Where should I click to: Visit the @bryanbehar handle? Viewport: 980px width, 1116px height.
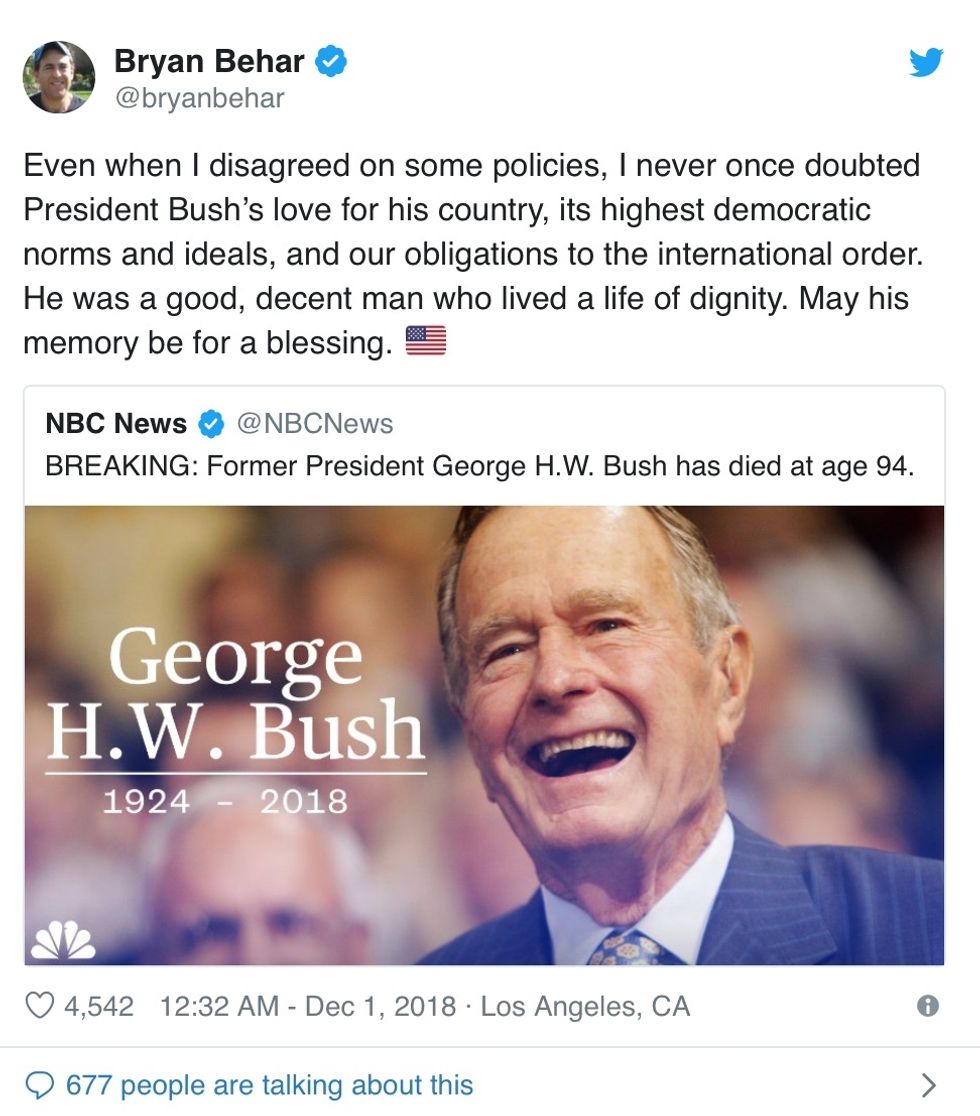coord(199,98)
